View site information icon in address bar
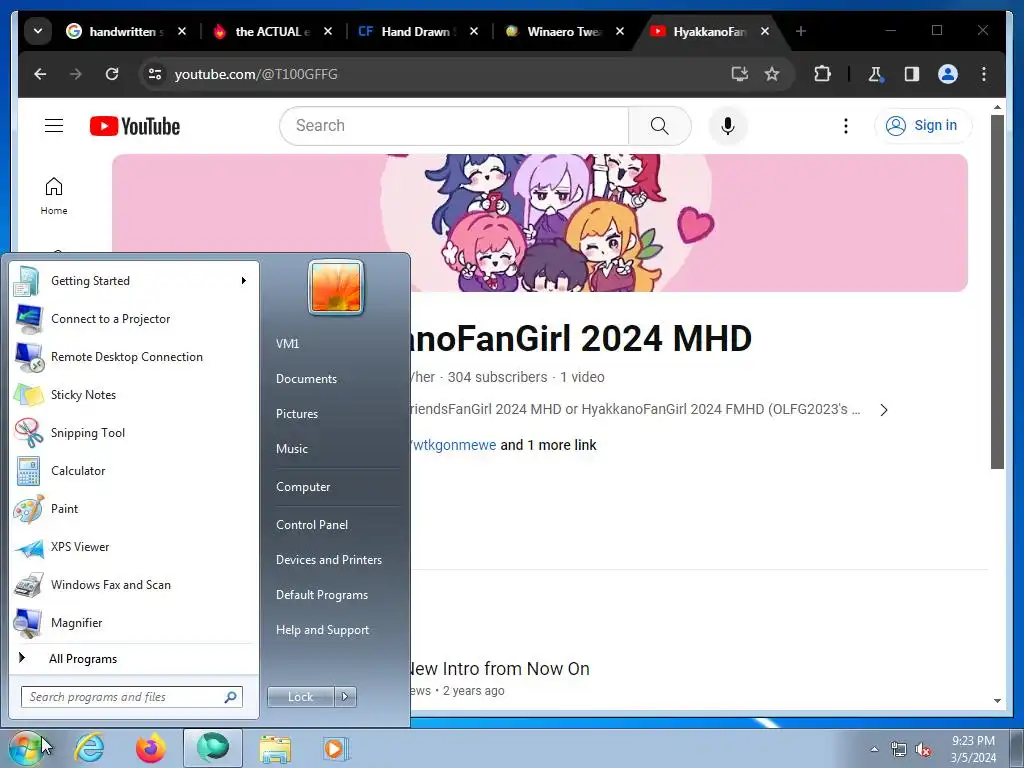Viewport: 1024px width, 768px height. (155, 74)
